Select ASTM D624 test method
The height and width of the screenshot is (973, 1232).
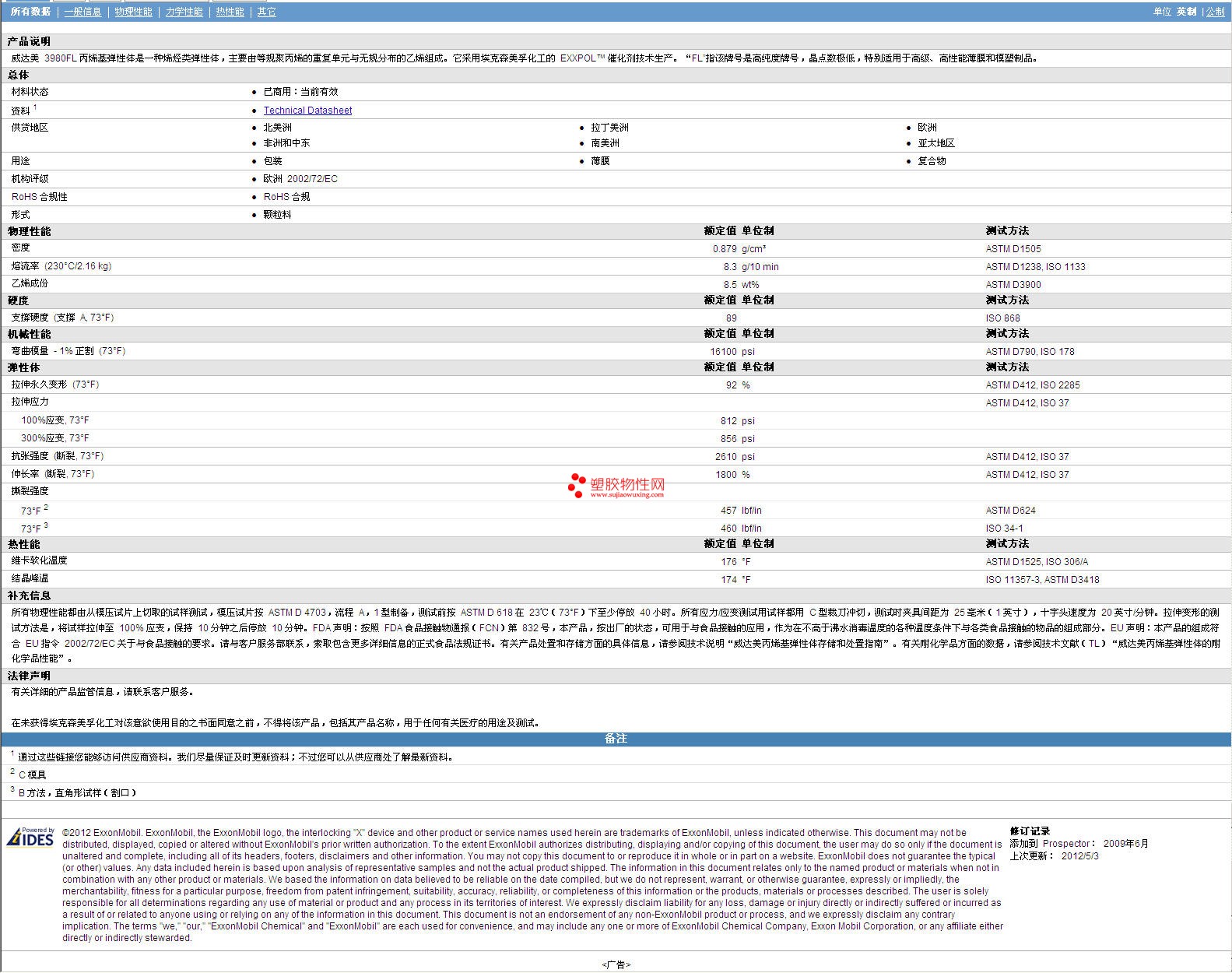pyautogui.click(x=1011, y=511)
